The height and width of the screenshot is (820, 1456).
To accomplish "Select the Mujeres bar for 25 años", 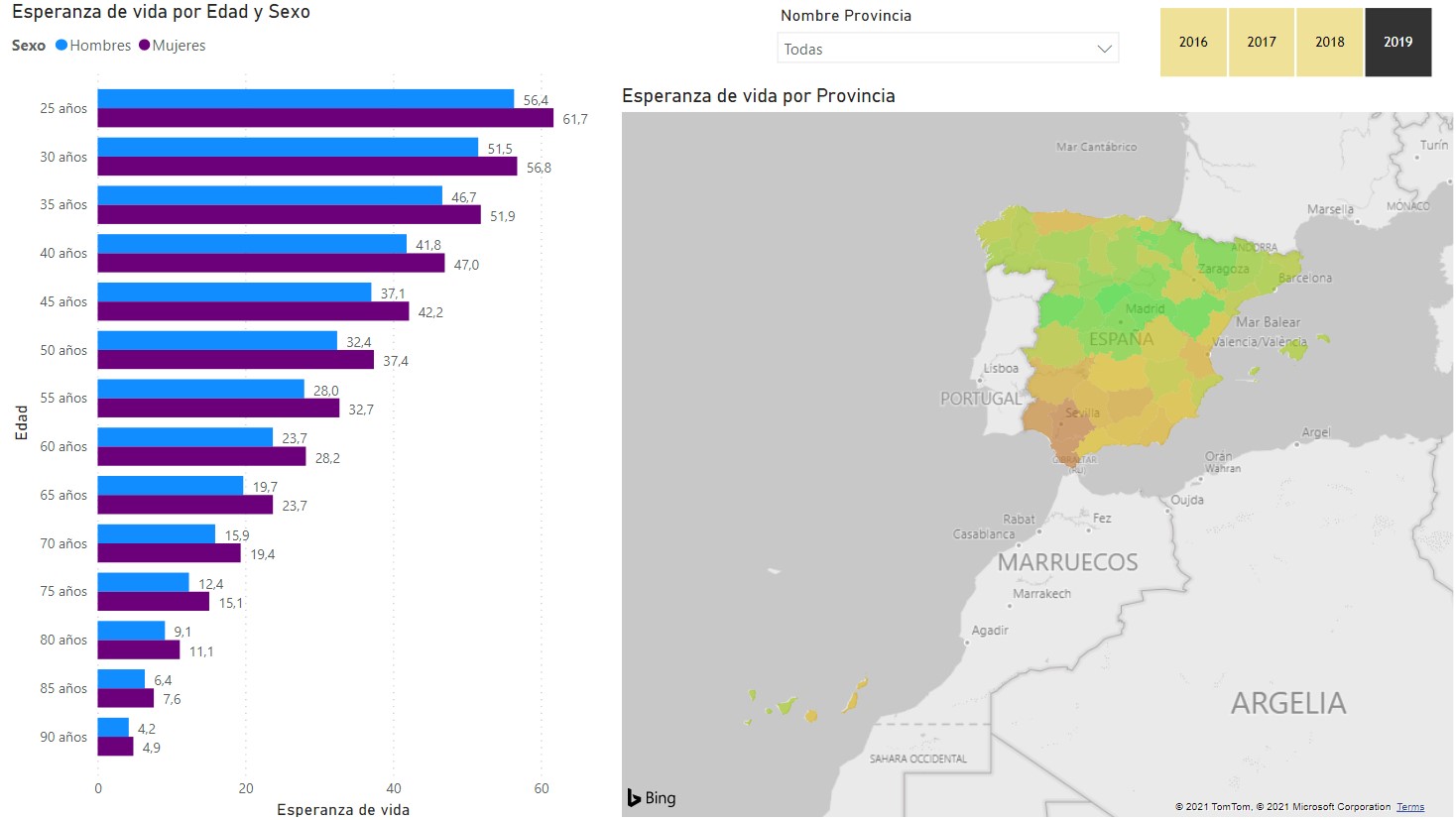I will pos(325,118).
